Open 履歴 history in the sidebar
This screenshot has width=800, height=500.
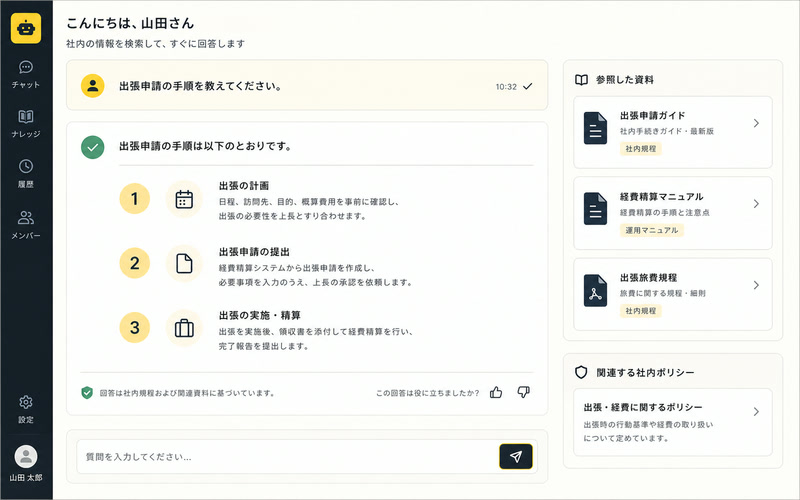point(26,174)
